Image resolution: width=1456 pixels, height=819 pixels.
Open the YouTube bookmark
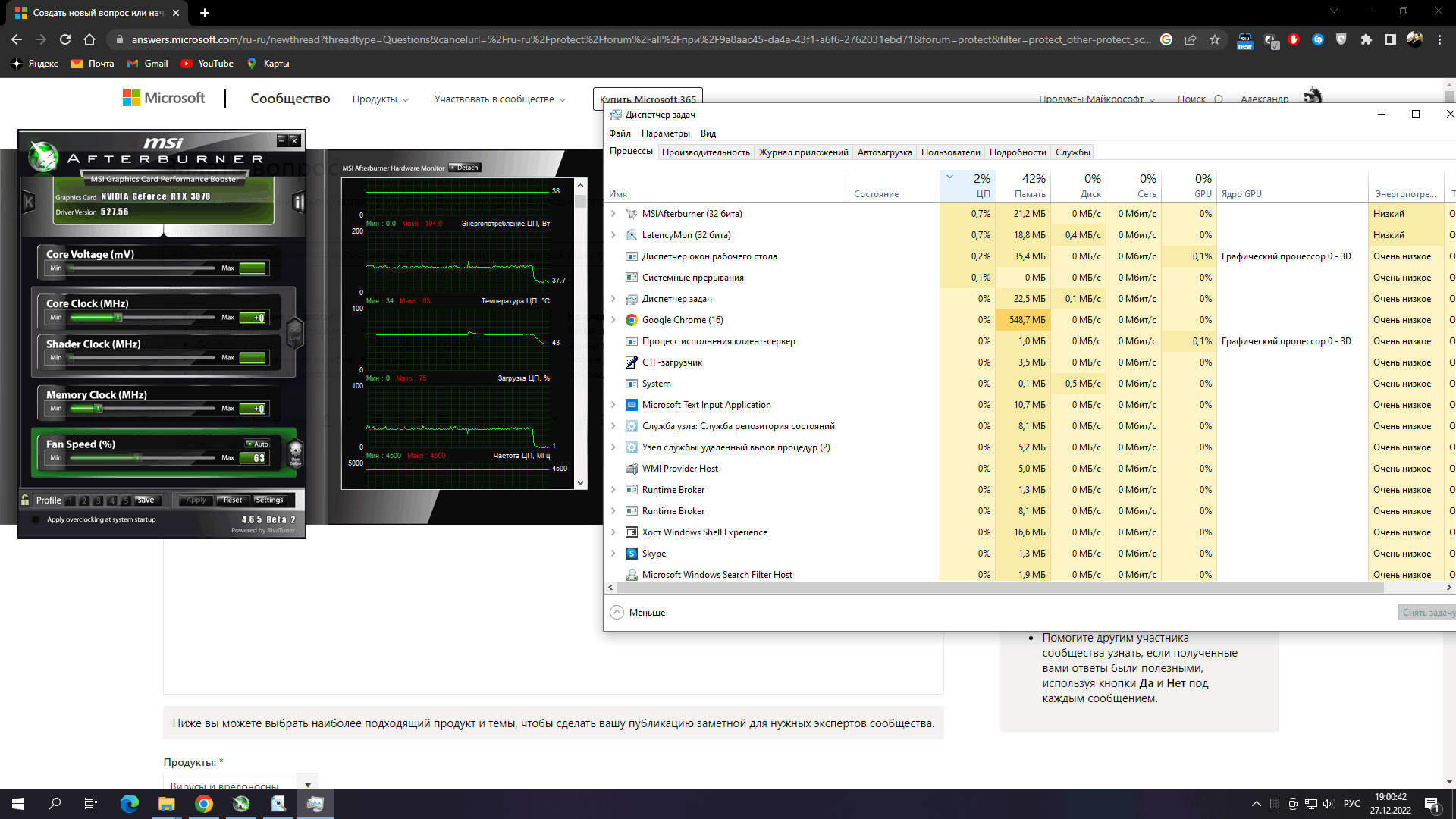[207, 64]
